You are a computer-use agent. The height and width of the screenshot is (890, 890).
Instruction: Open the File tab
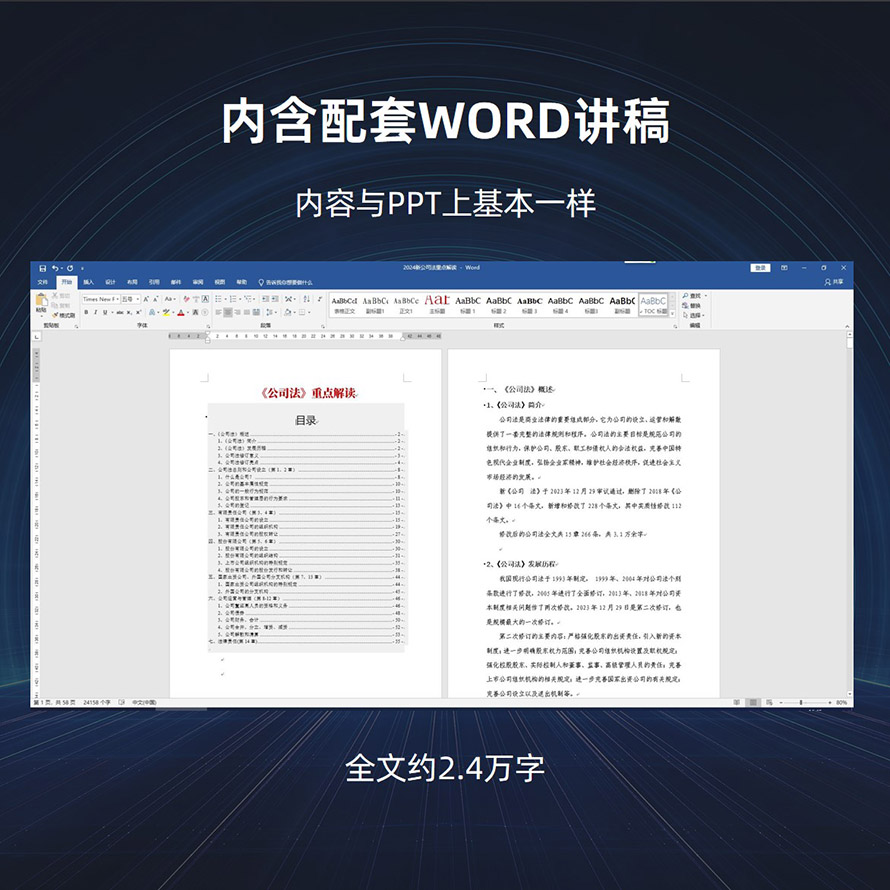(43, 282)
